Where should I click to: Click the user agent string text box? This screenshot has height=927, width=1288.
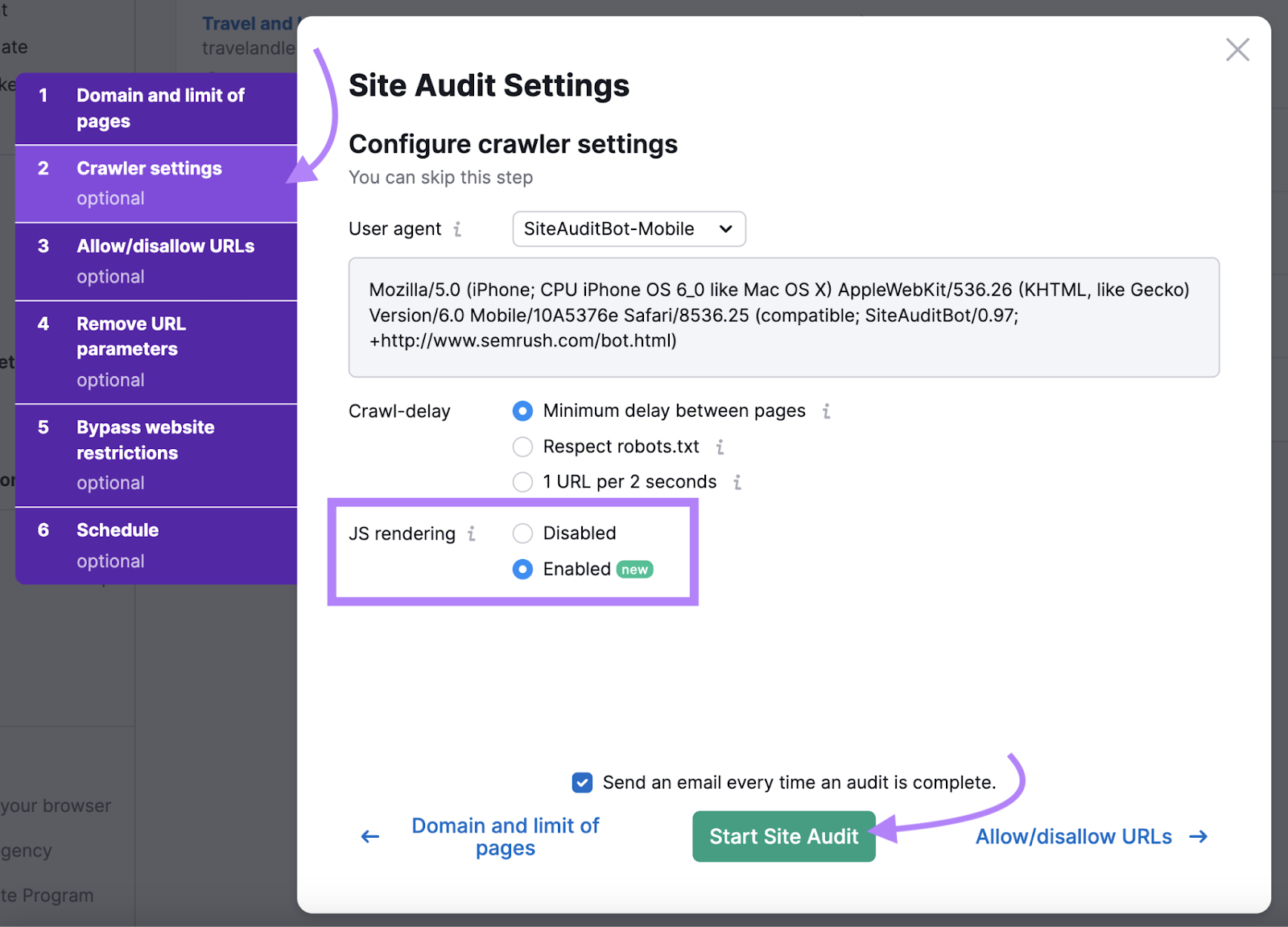coord(783,315)
